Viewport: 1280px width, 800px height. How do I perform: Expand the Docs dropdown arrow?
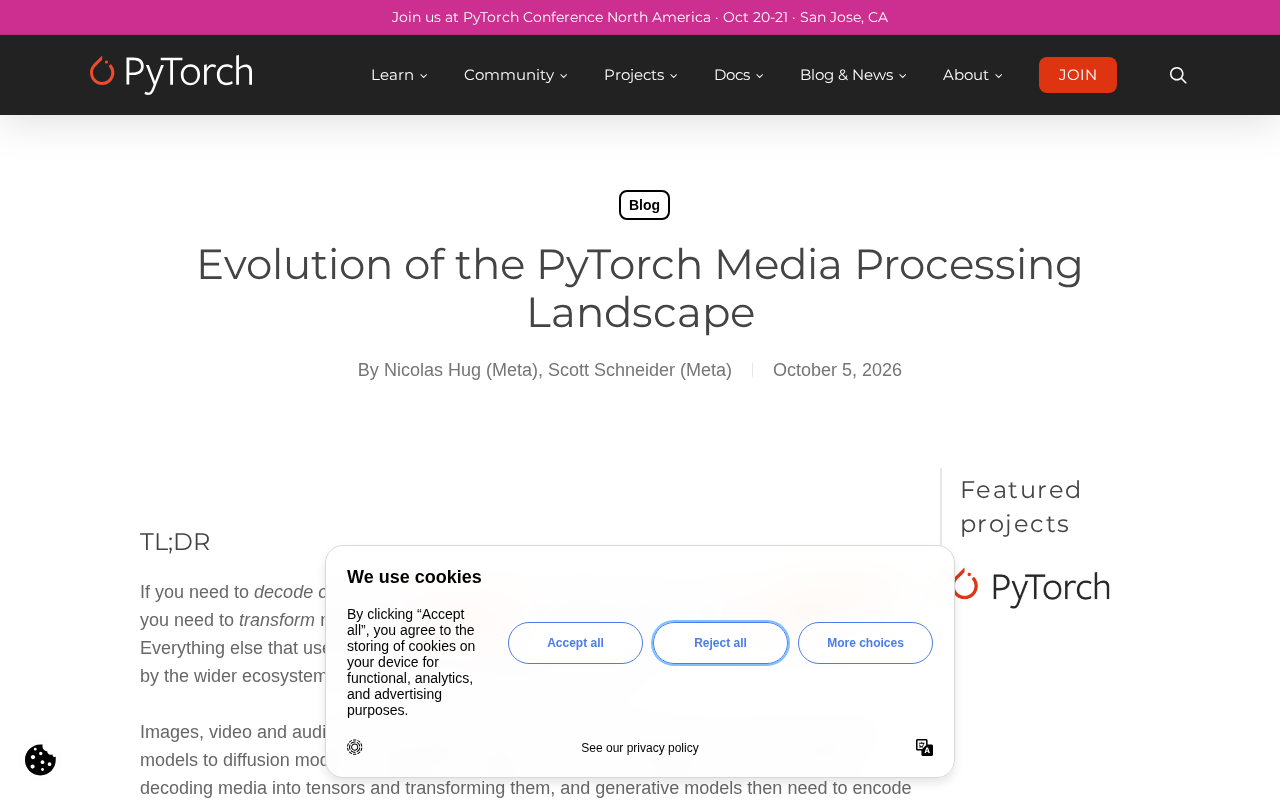pyautogui.click(x=759, y=76)
